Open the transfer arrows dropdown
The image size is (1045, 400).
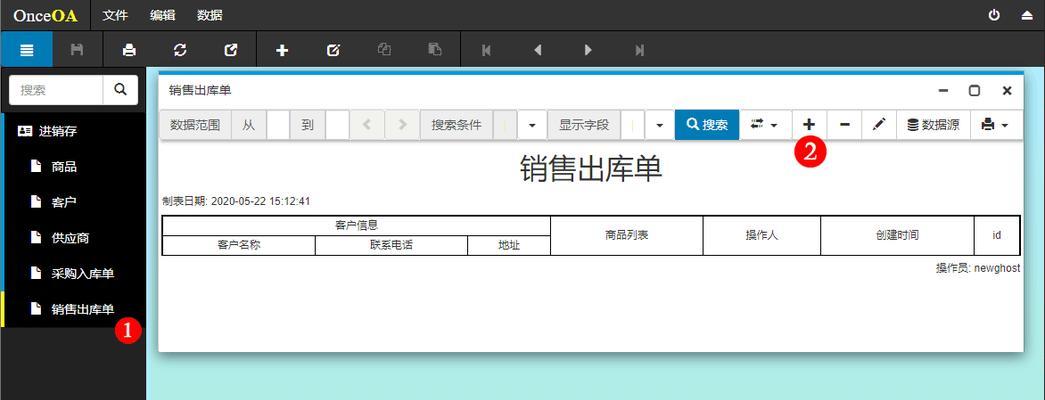click(x=765, y=125)
